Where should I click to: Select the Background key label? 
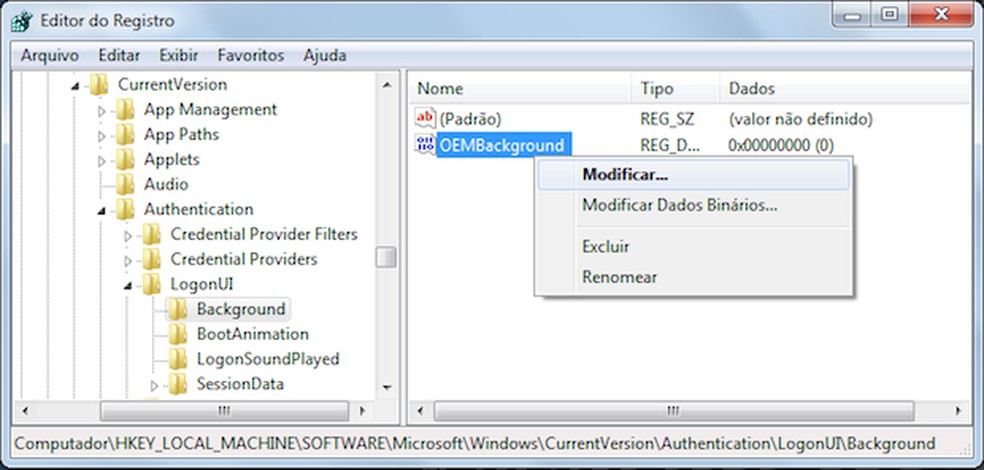pos(241,309)
